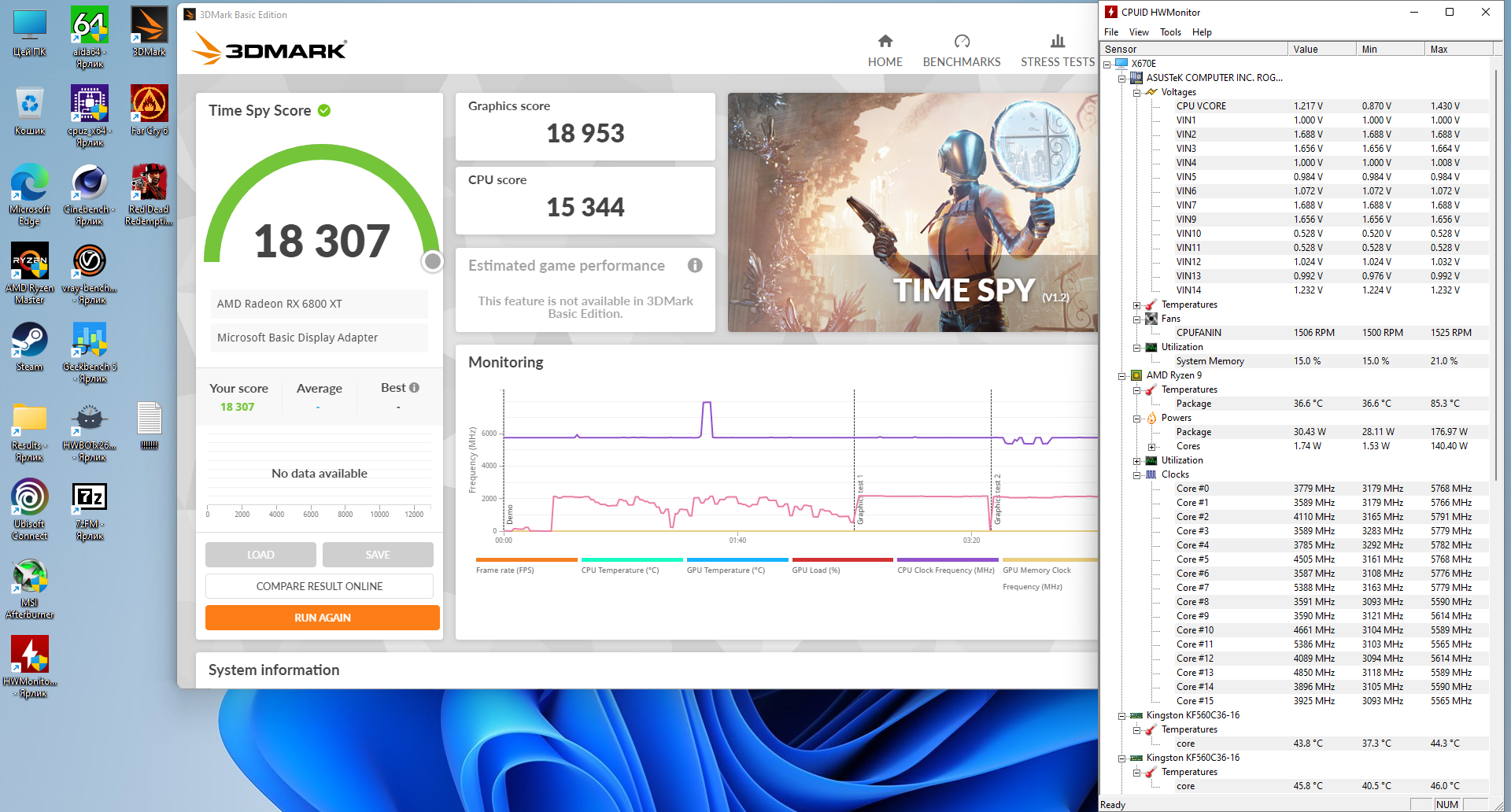Open the View menu in HWMonitor
Screen dimensions: 1511x812
coord(1139,32)
